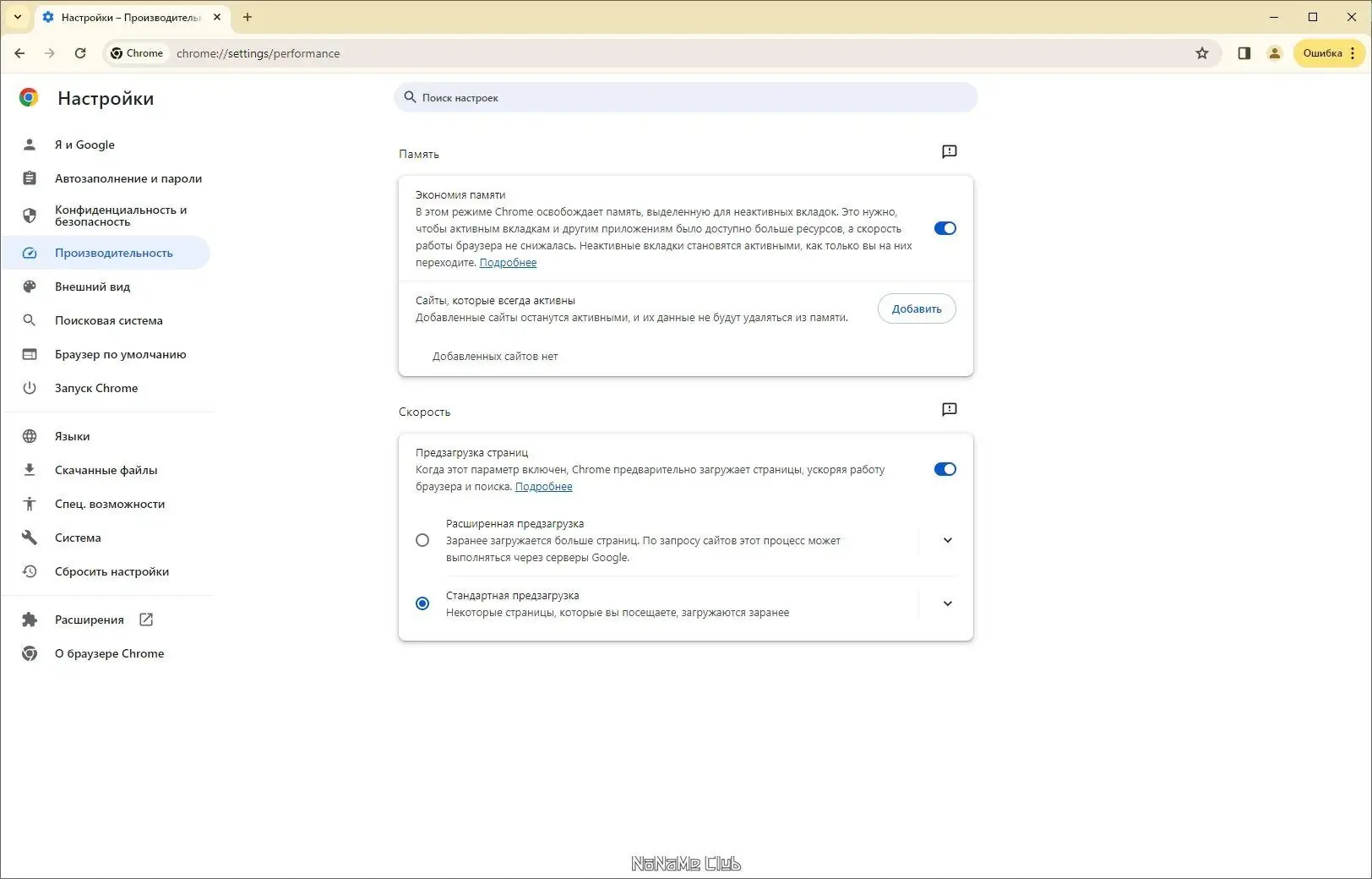Viewport: 1372px width, 879px height.
Task: Close the Настройки tab
Action: click(217, 17)
